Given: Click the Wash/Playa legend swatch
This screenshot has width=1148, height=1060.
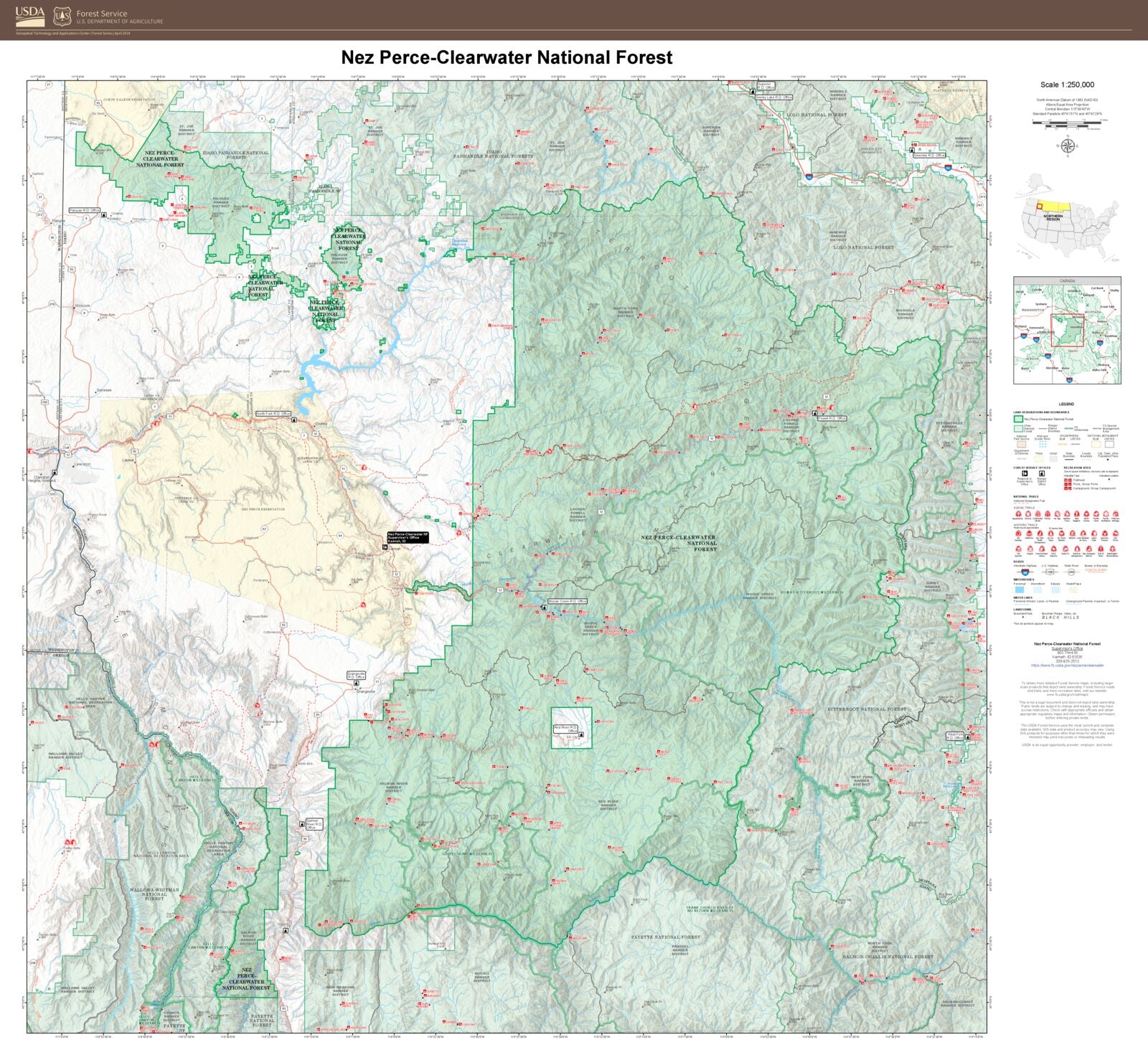Looking at the screenshot, I should pos(1073,590).
